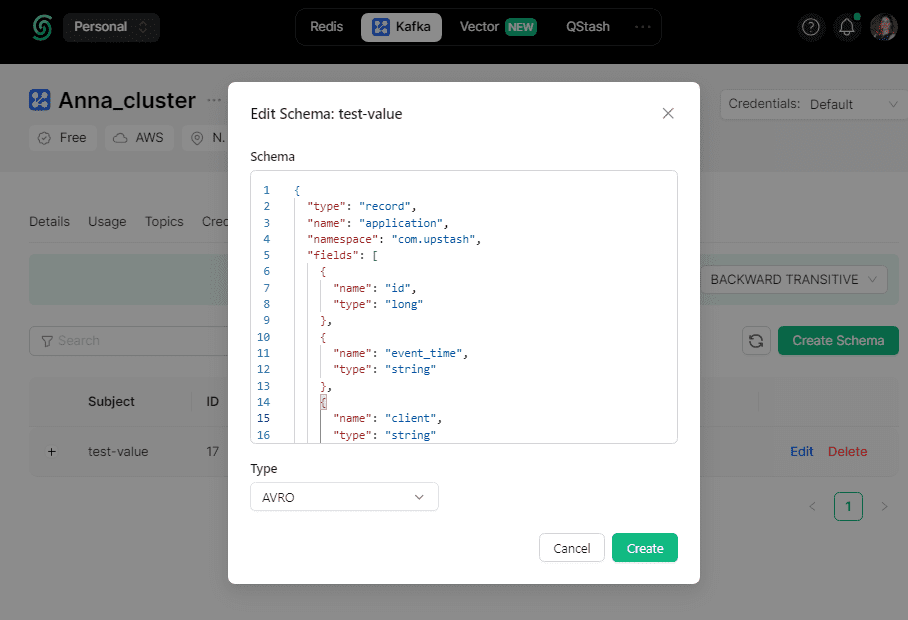
Task: Click the "com.upstash" namespace value
Action: click(x=433, y=239)
